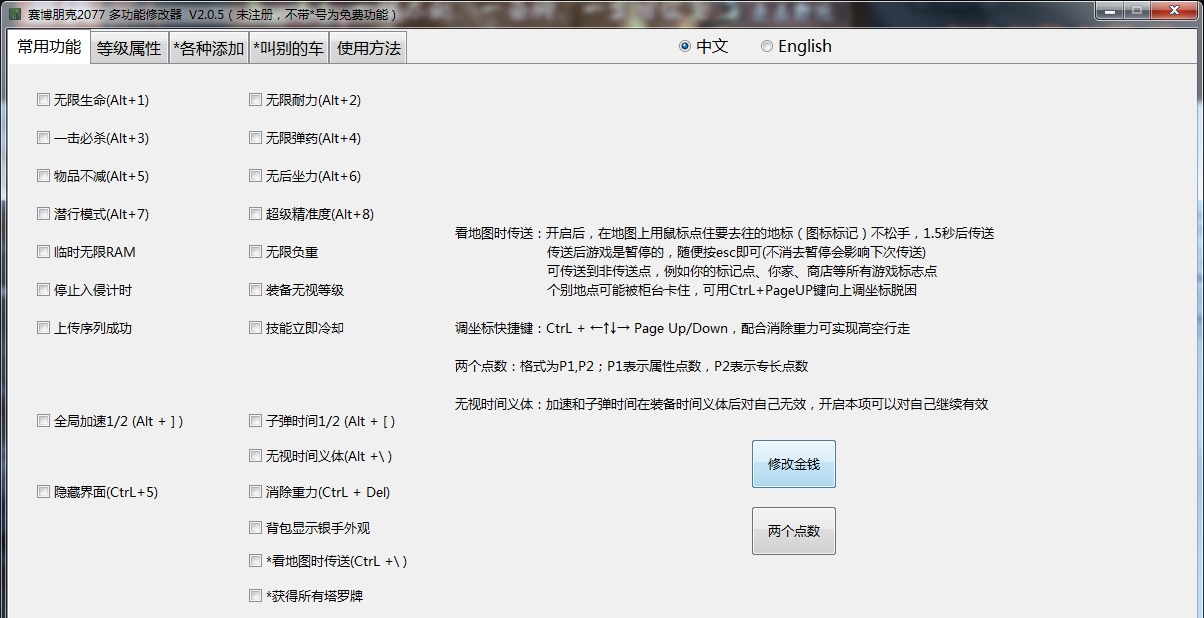1204x618 pixels.
Task: Switch to the 使用方法 tab
Action: [368, 47]
